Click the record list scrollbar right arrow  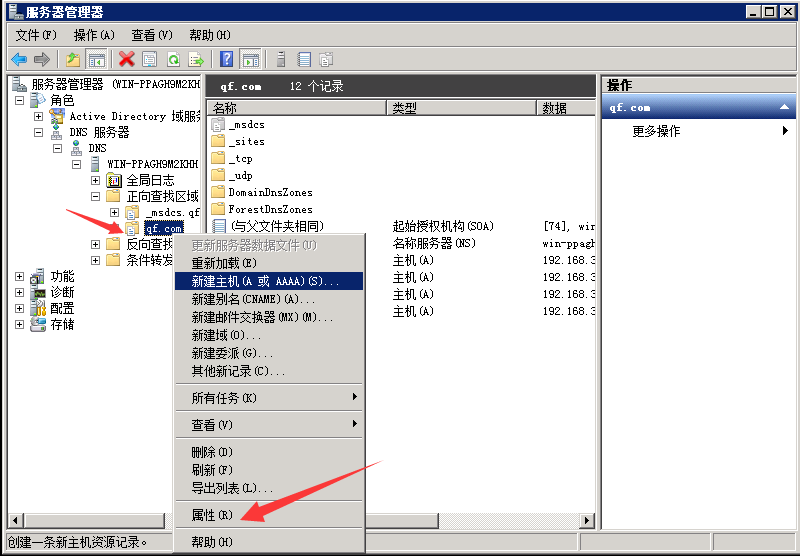pyautogui.click(x=587, y=520)
